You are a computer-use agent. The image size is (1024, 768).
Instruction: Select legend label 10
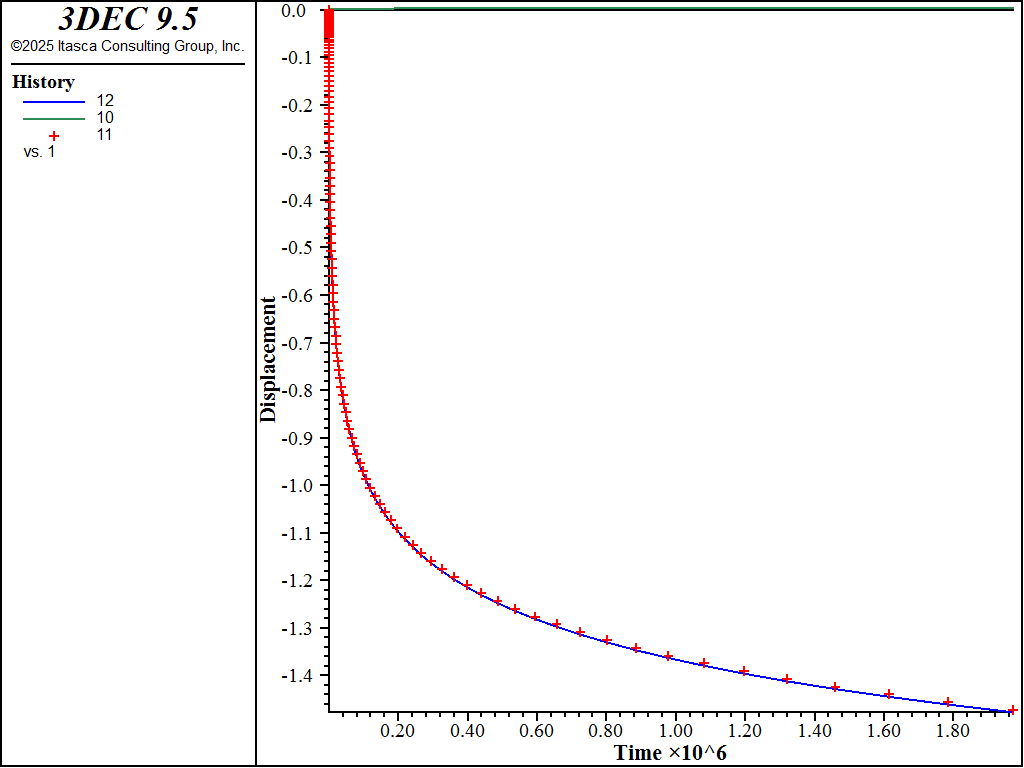point(104,118)
